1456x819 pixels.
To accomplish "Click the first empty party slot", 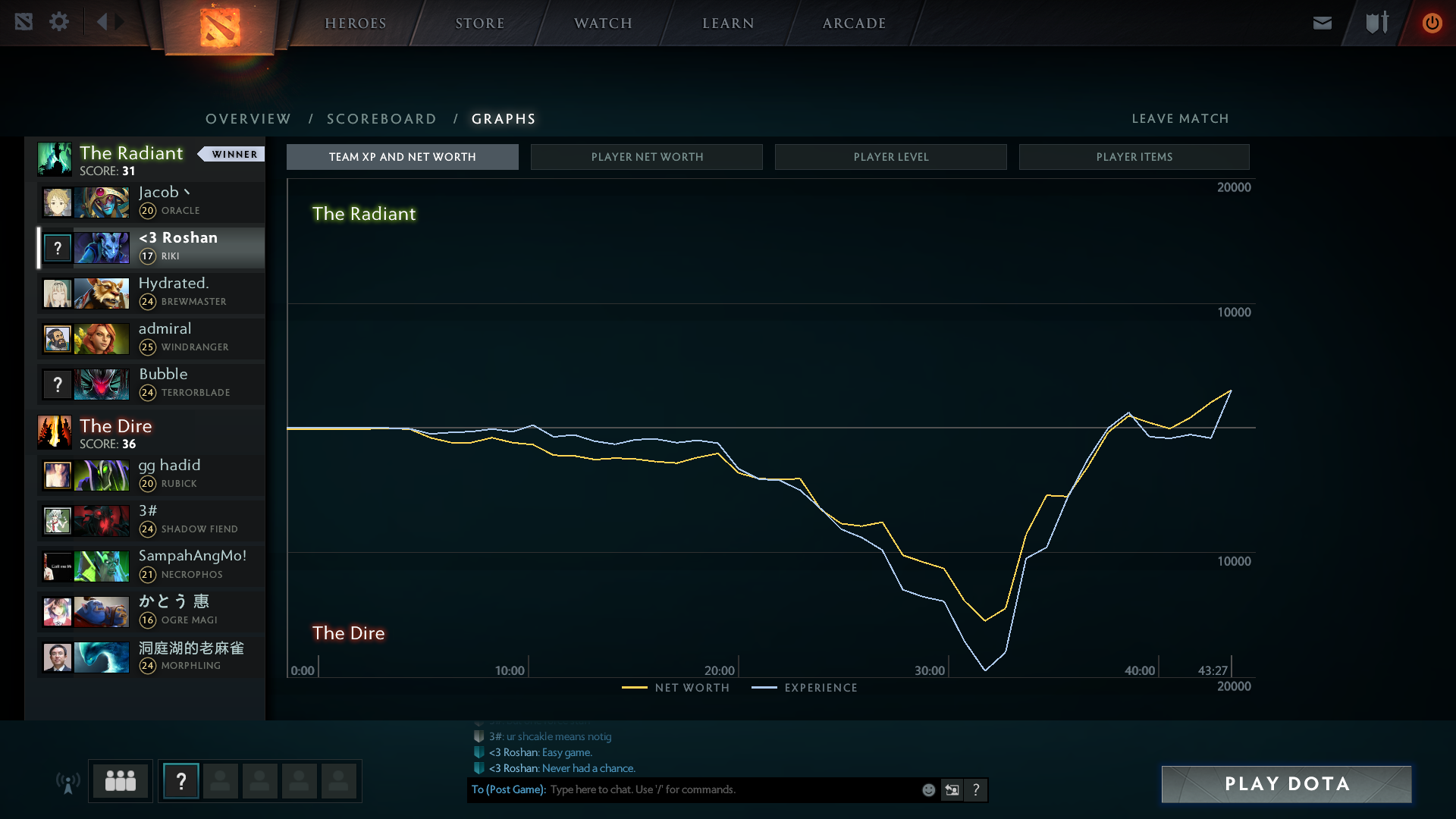I will (221, 781).
